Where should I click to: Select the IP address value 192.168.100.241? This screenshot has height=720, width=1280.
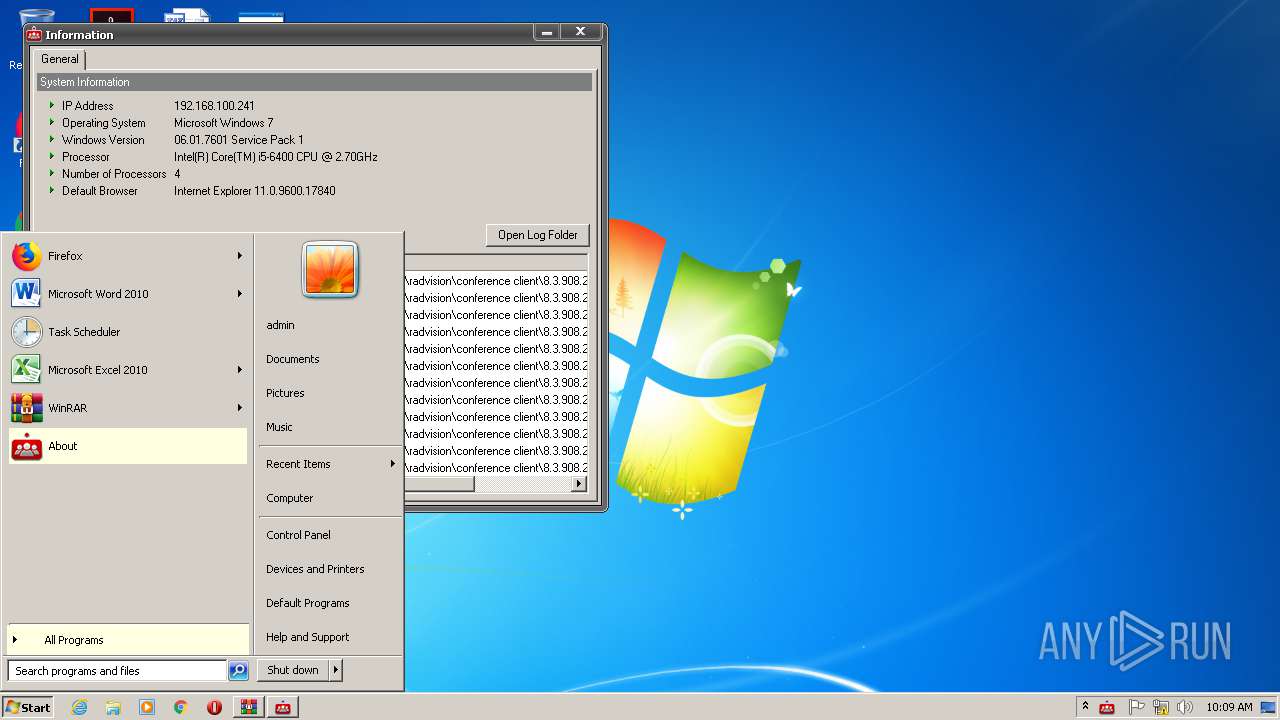(x=214, y=106)
